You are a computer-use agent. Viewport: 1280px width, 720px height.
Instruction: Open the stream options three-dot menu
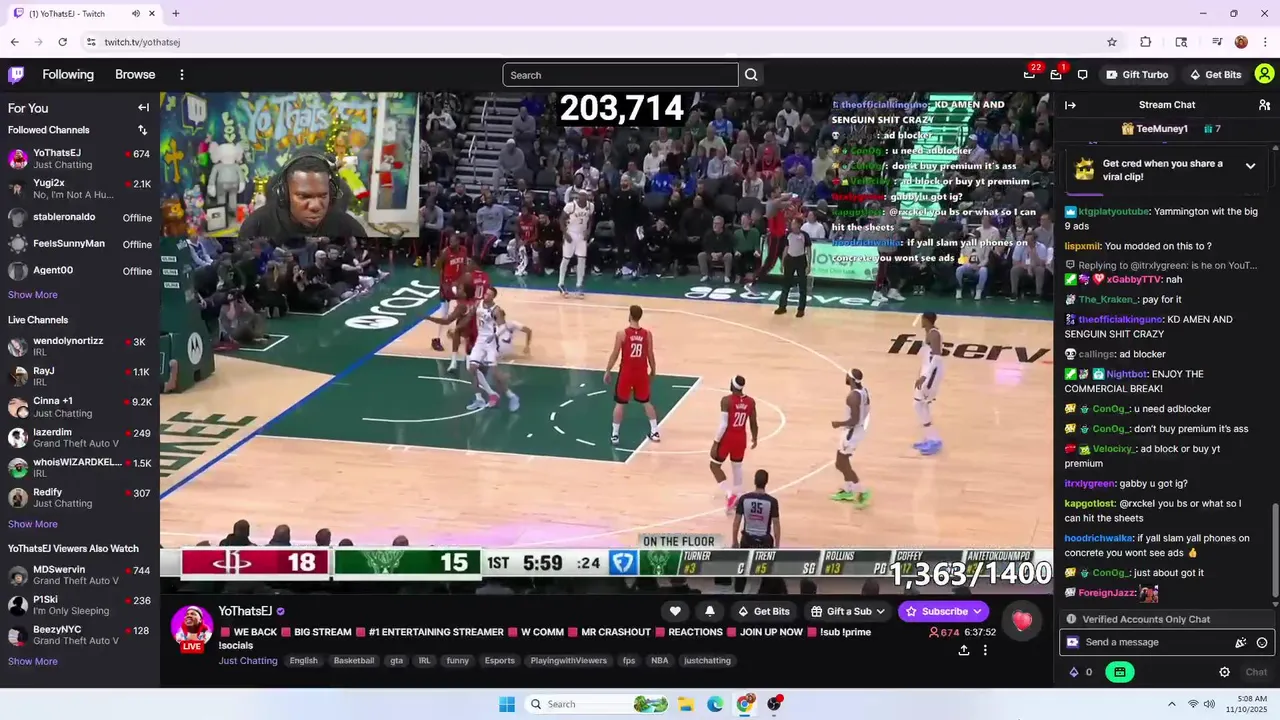tap(985, 650)
